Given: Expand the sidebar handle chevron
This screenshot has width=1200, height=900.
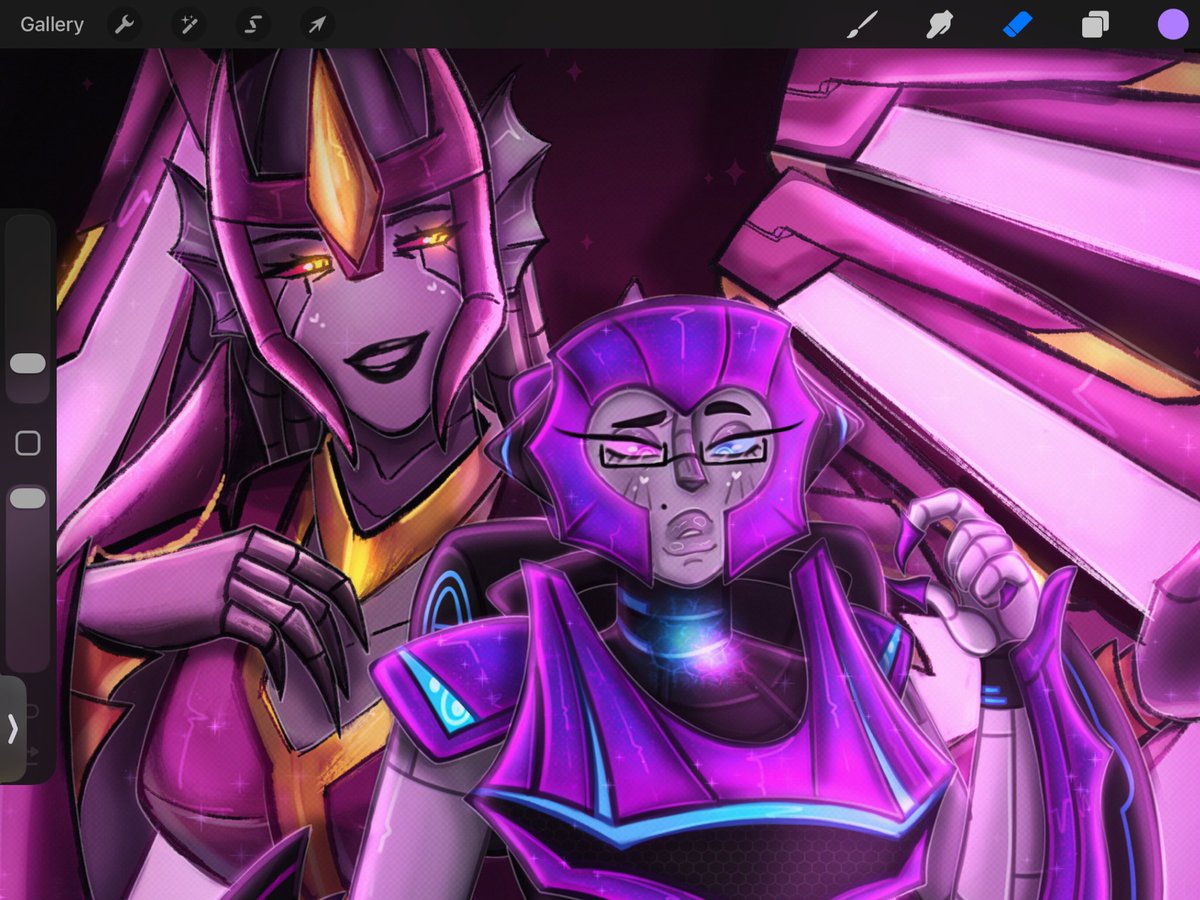Looking at the screenshot, I should 13,729.
